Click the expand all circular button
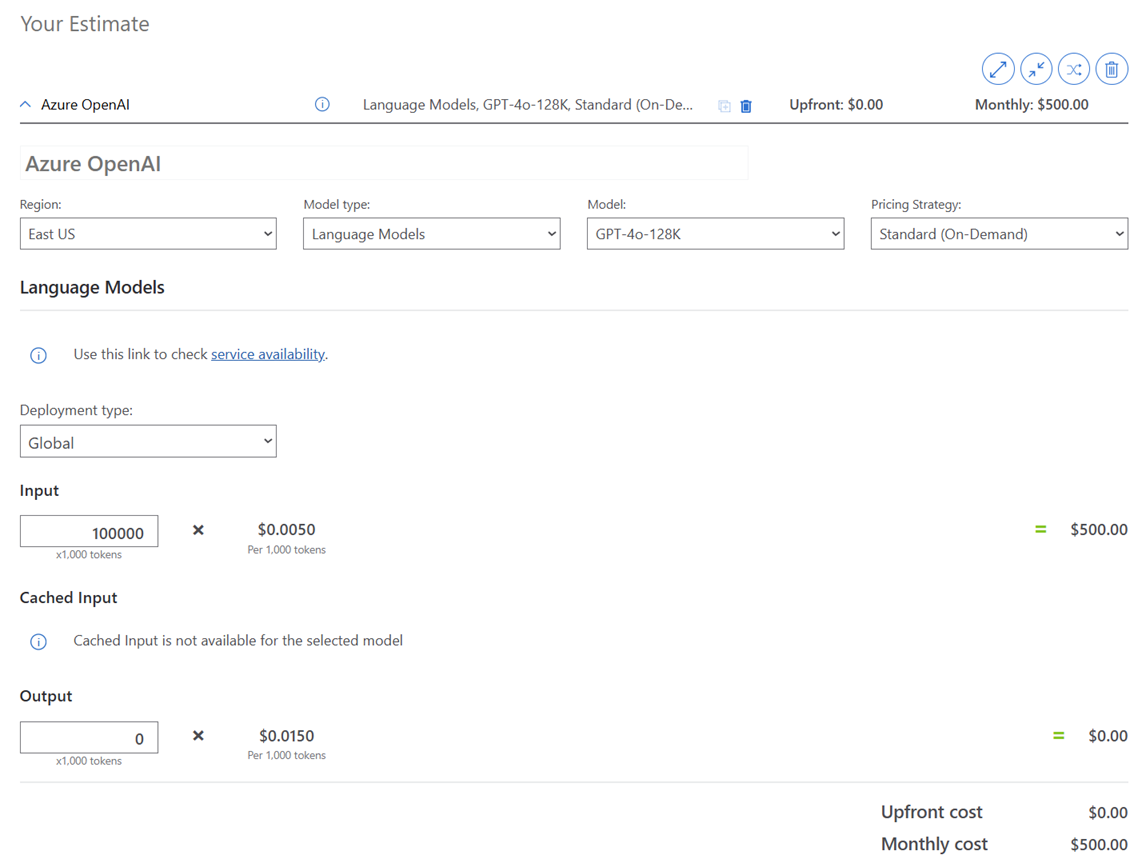Viewport: 1146px width, 859px height. pyautogui.click(x=997, y=69)
